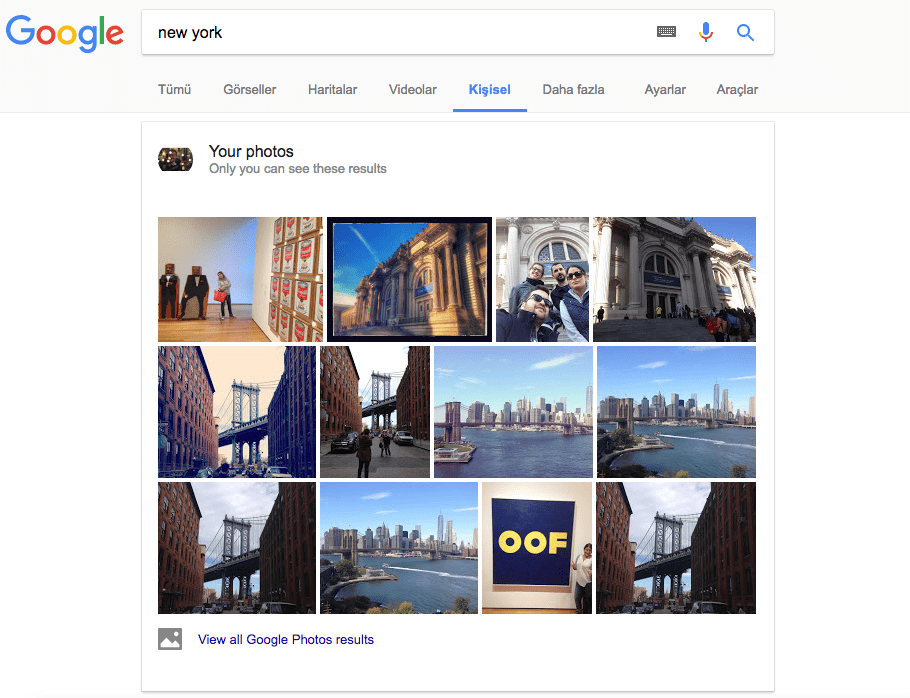Start voice search with microphone icon
Screen dimensions: 910x698
tap(706, 32)
